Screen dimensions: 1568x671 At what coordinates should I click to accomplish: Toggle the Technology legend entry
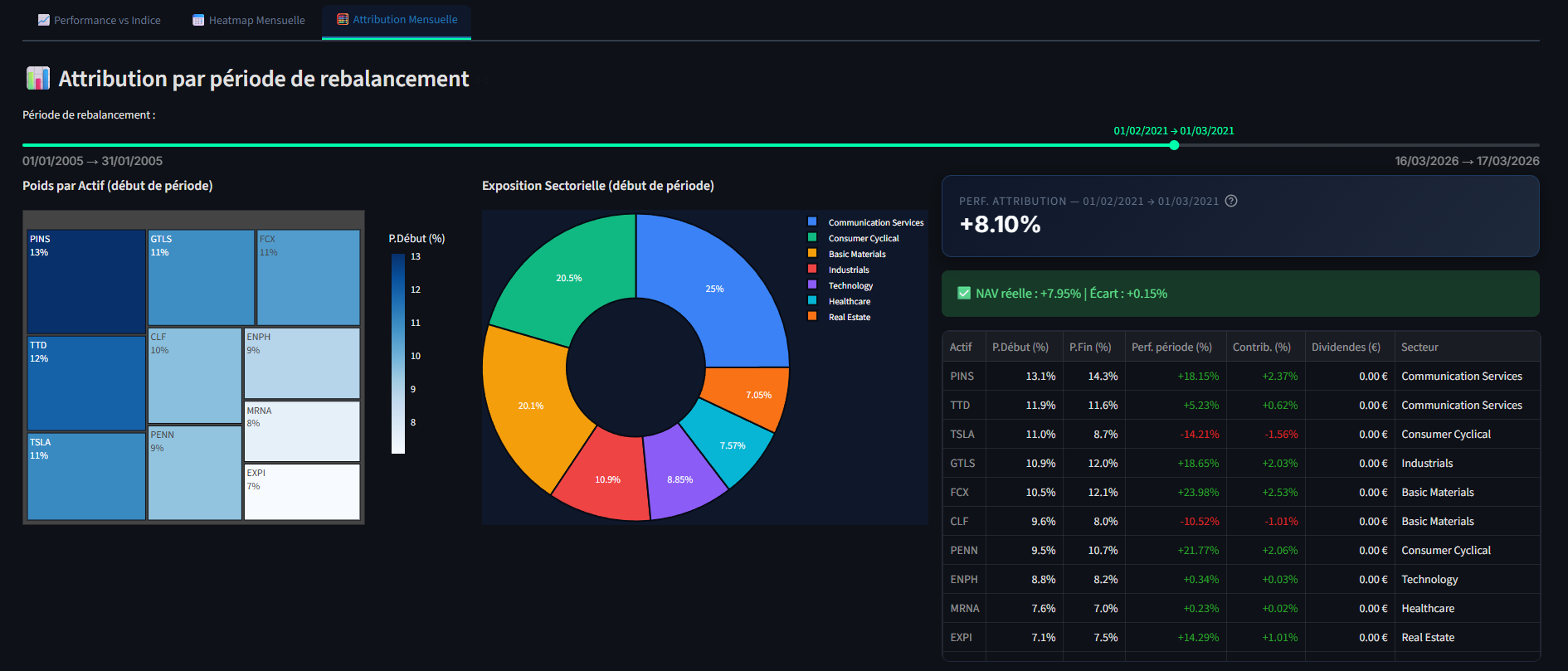point(850,285)
